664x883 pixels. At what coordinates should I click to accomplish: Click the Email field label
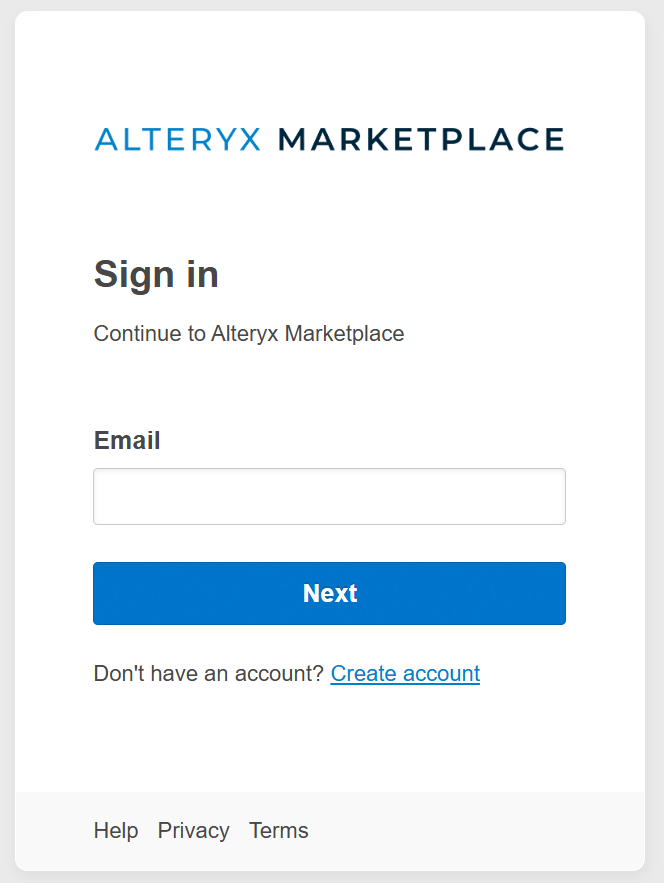point(127,440)
